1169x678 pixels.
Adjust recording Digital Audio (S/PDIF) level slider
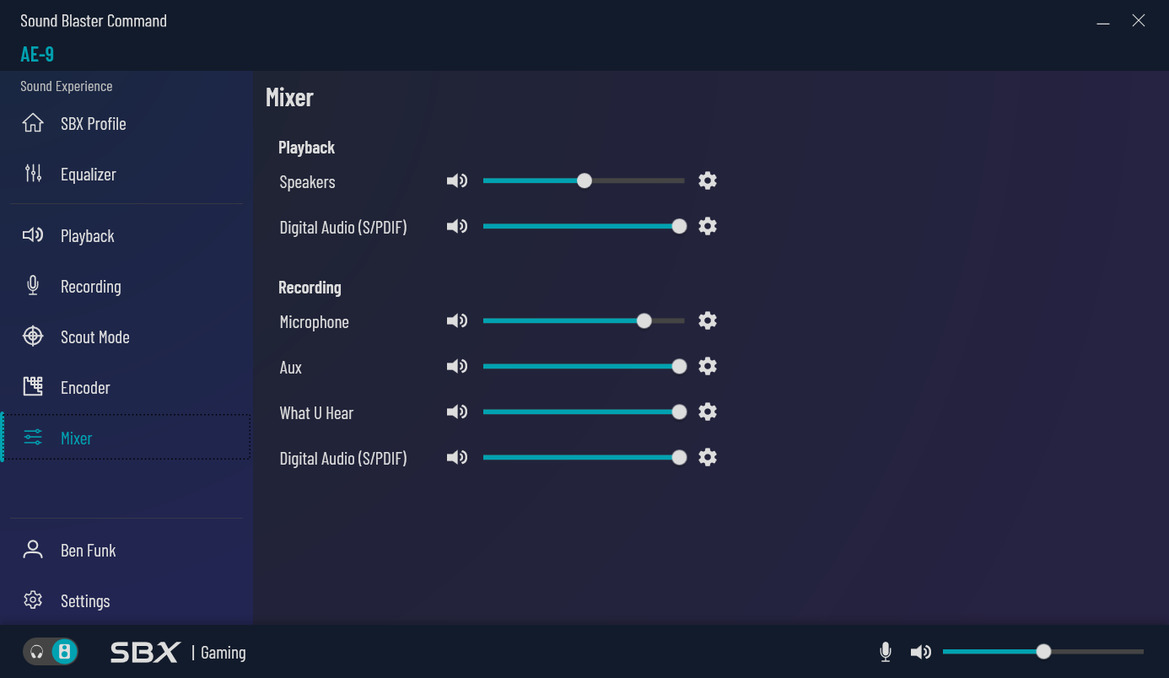click(x=584, y=457)
